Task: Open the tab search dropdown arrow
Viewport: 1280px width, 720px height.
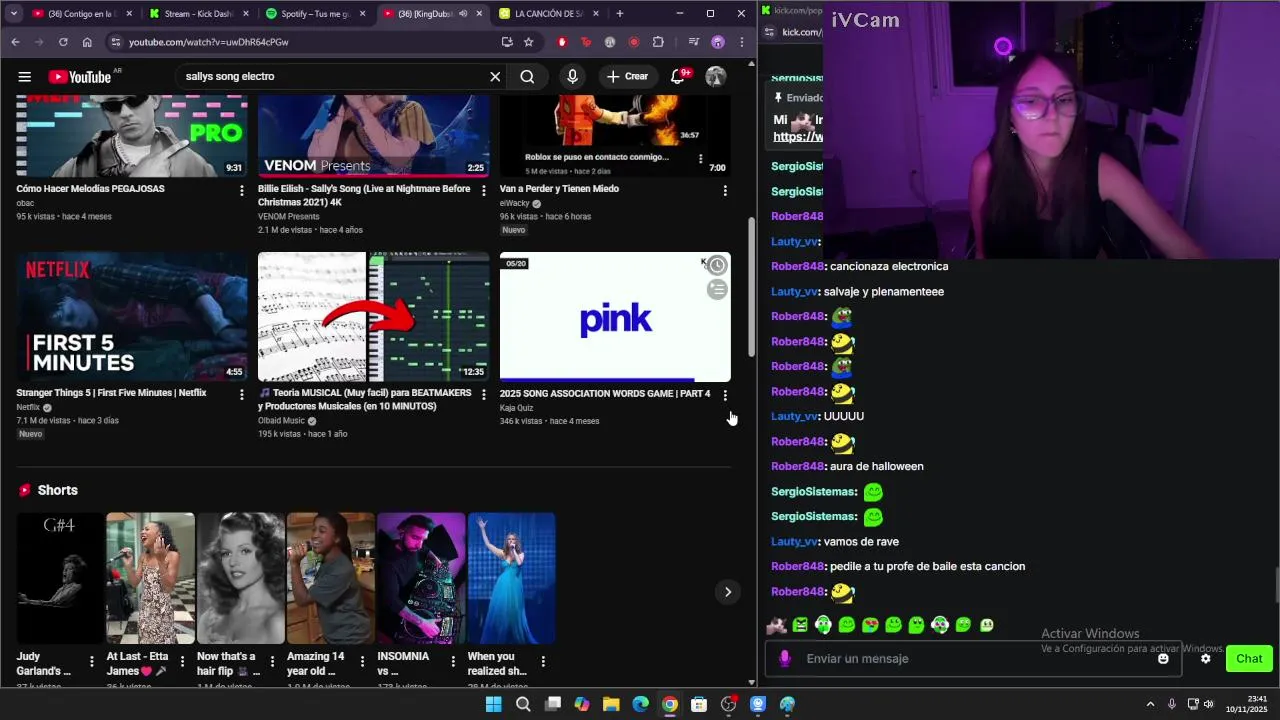Action: [x=13, y=14]
